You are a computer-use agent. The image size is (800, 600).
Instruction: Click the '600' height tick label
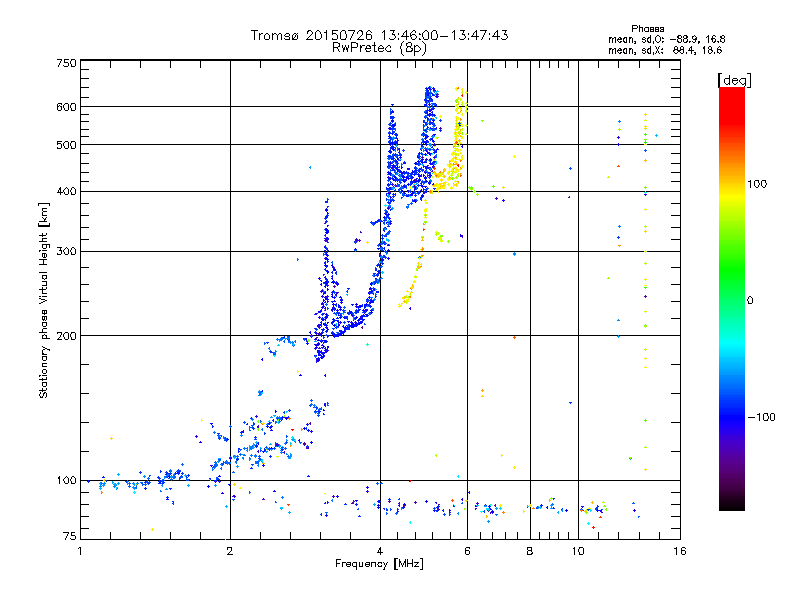(66, 107)
